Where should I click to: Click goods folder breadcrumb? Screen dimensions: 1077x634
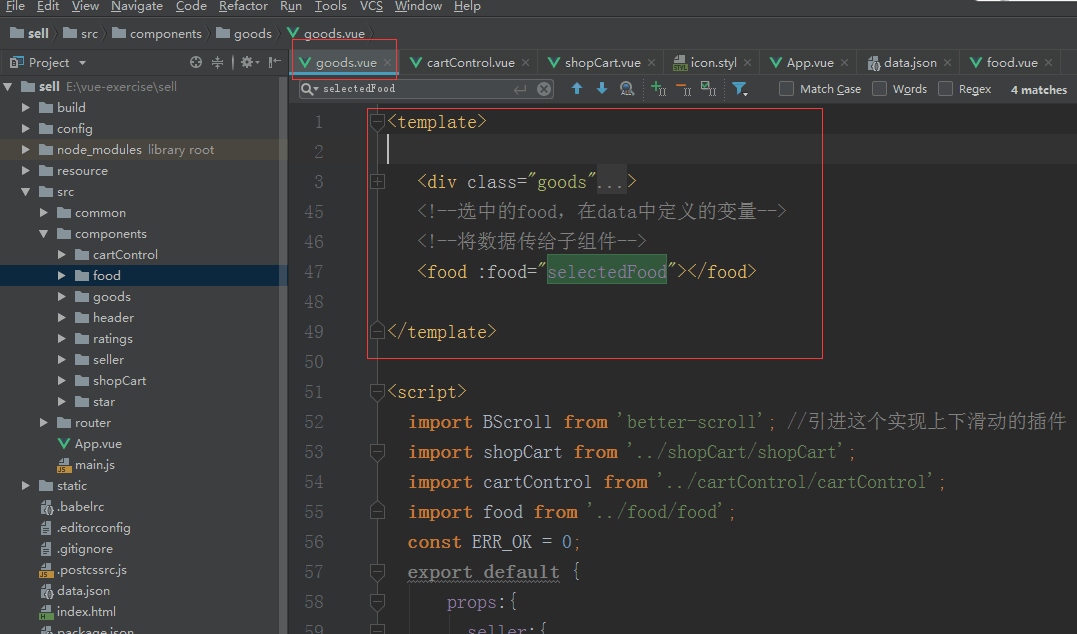(244, 34)
